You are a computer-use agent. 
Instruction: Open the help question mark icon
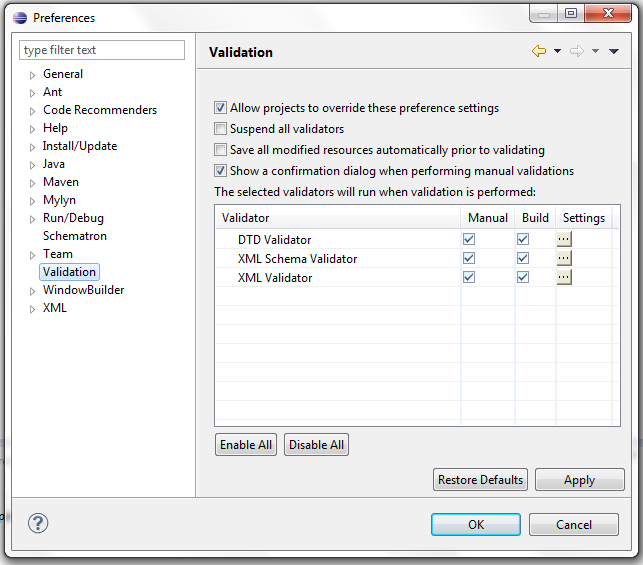(38, 523)
